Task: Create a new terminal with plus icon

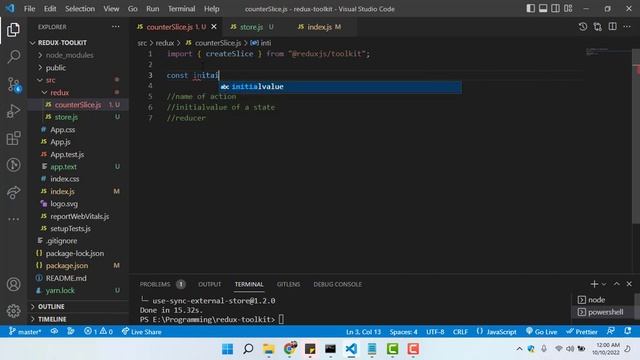Action: tap(594, 284)
